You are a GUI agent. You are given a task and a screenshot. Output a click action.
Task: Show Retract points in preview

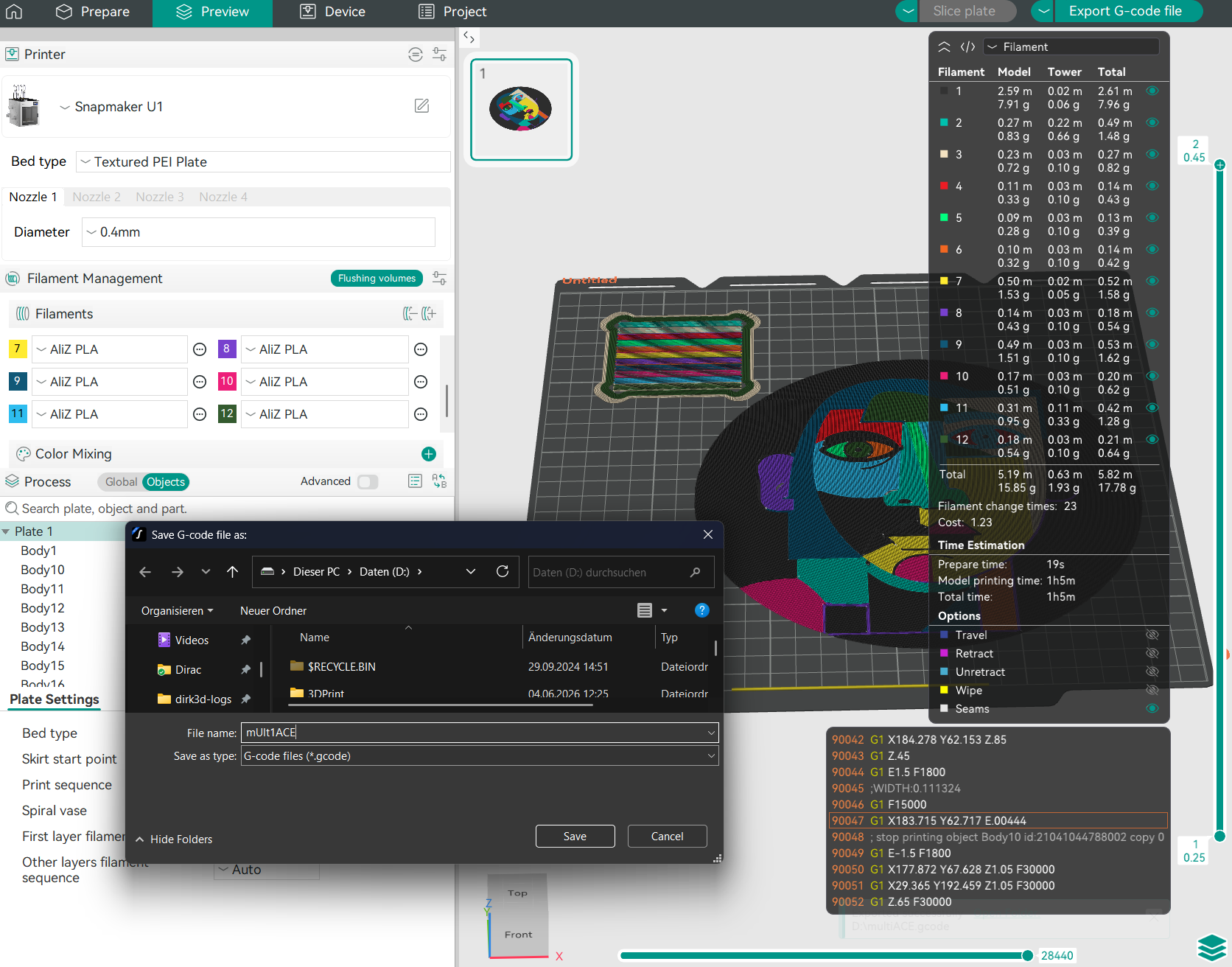click(1152, 654)
